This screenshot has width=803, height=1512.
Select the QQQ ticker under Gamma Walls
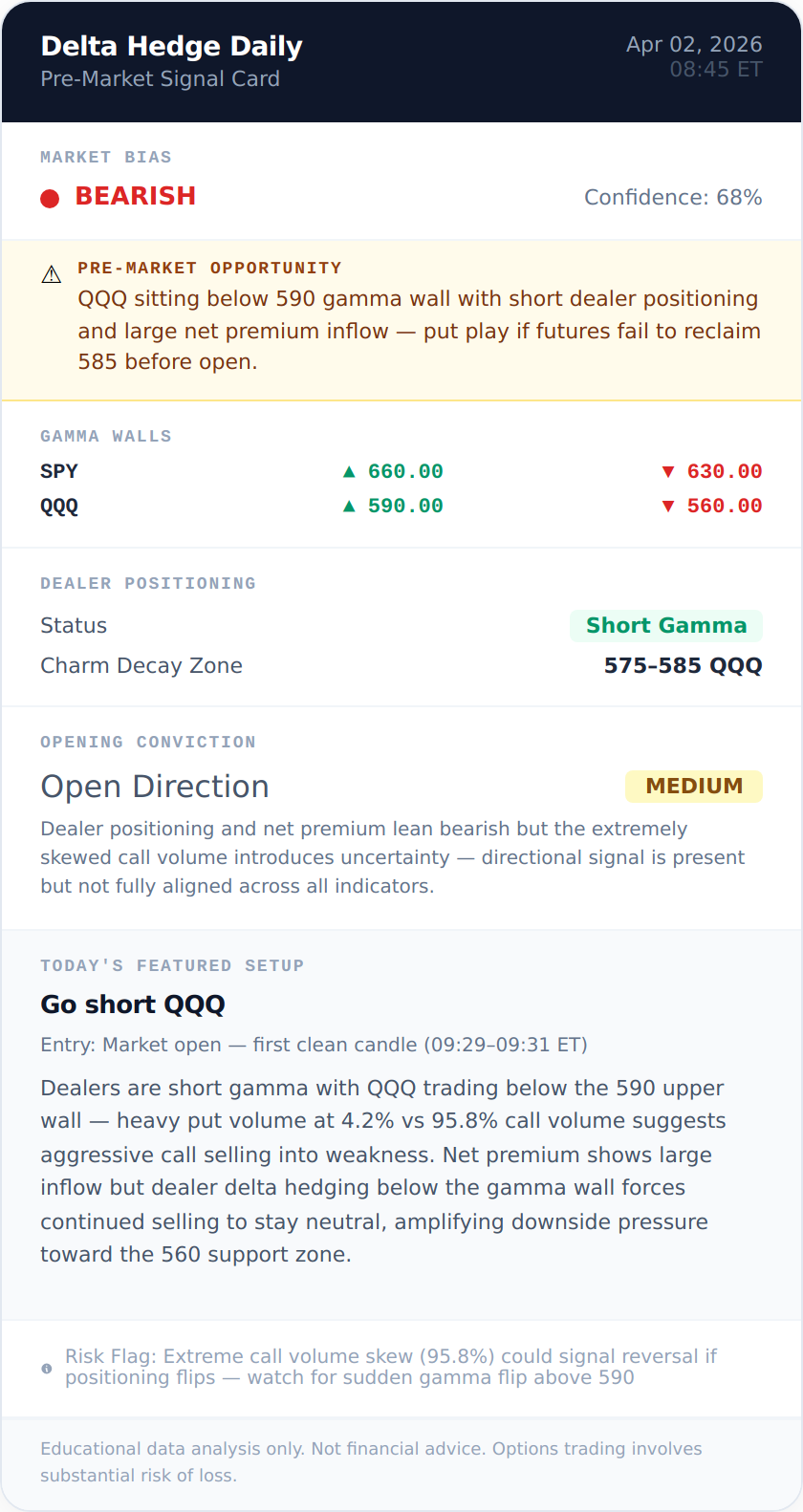pyautogui.click(x=59, y=506)
